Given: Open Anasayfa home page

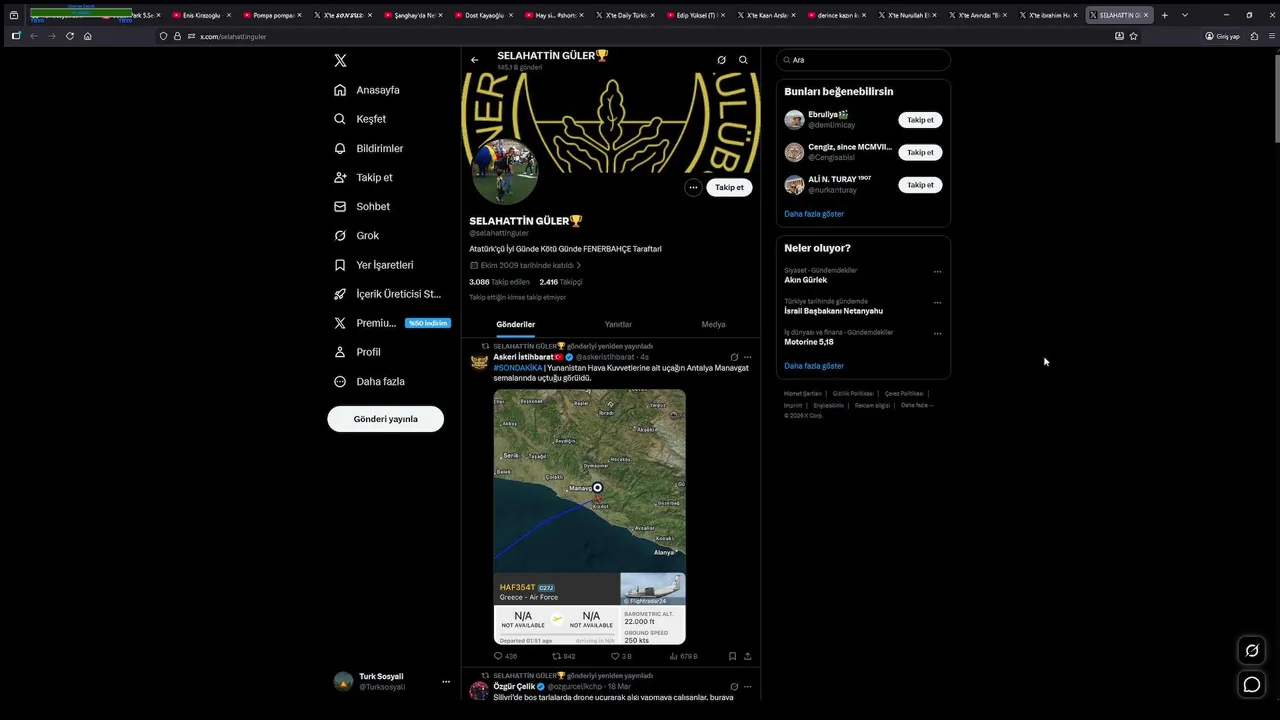Looking at the screenshot, I should [x=367, y=90].
